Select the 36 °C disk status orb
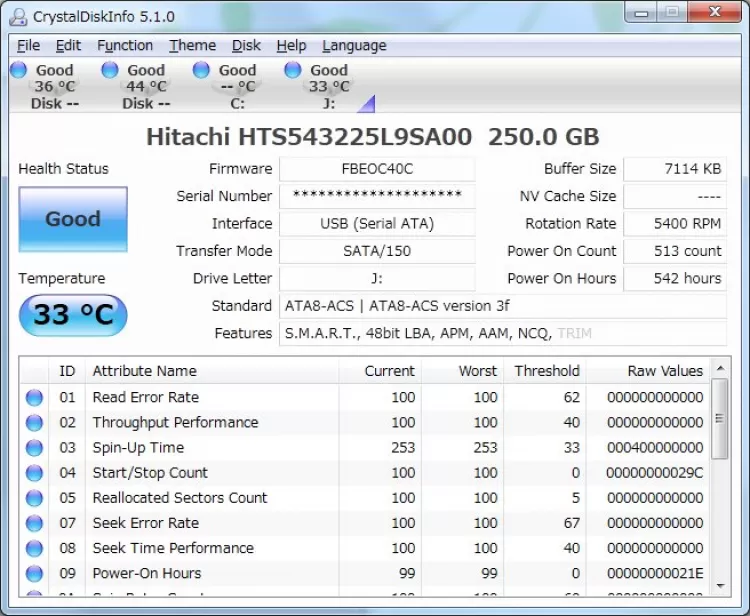 [x=19, y=70]
